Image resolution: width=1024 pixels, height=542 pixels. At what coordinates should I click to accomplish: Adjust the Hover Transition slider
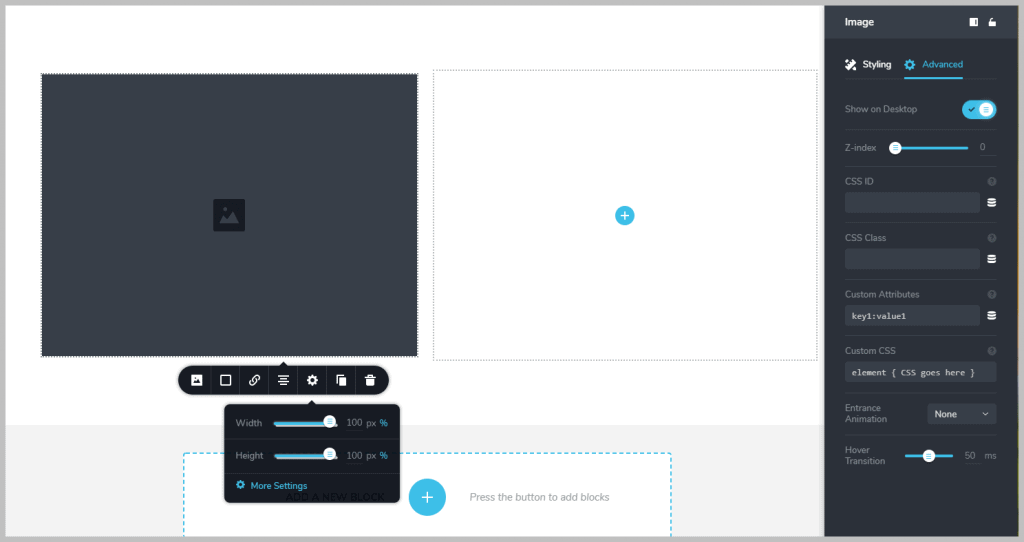pyautogui.click(x=929, y=456)
